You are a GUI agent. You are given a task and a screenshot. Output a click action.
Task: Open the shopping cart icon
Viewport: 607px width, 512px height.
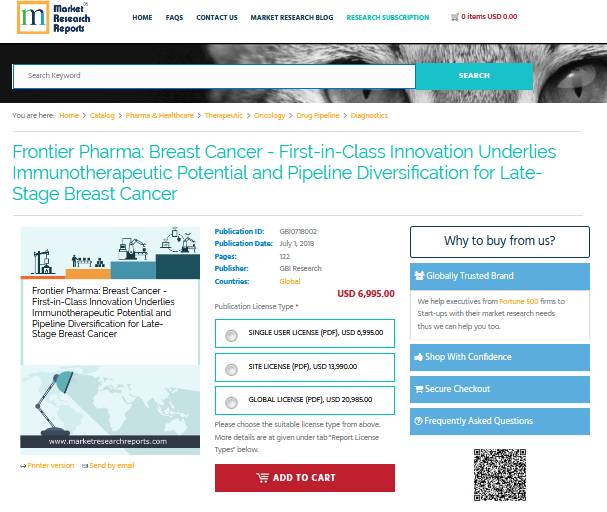455,17
